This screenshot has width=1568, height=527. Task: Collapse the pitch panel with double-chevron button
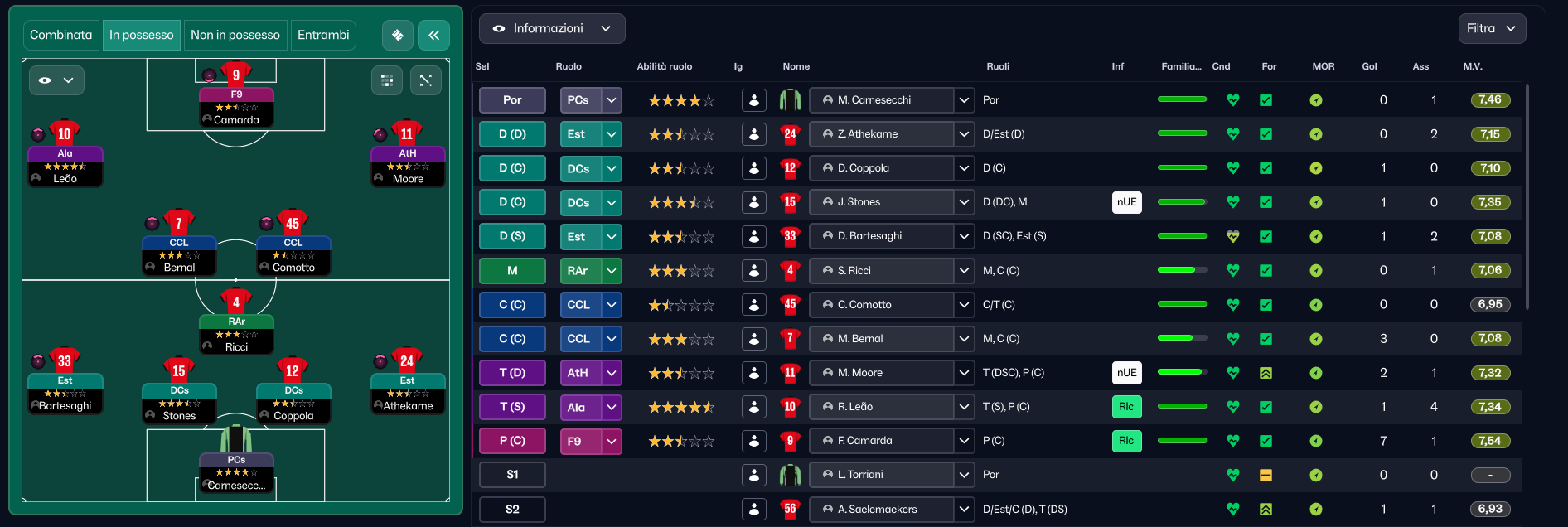tap(434, 35)
